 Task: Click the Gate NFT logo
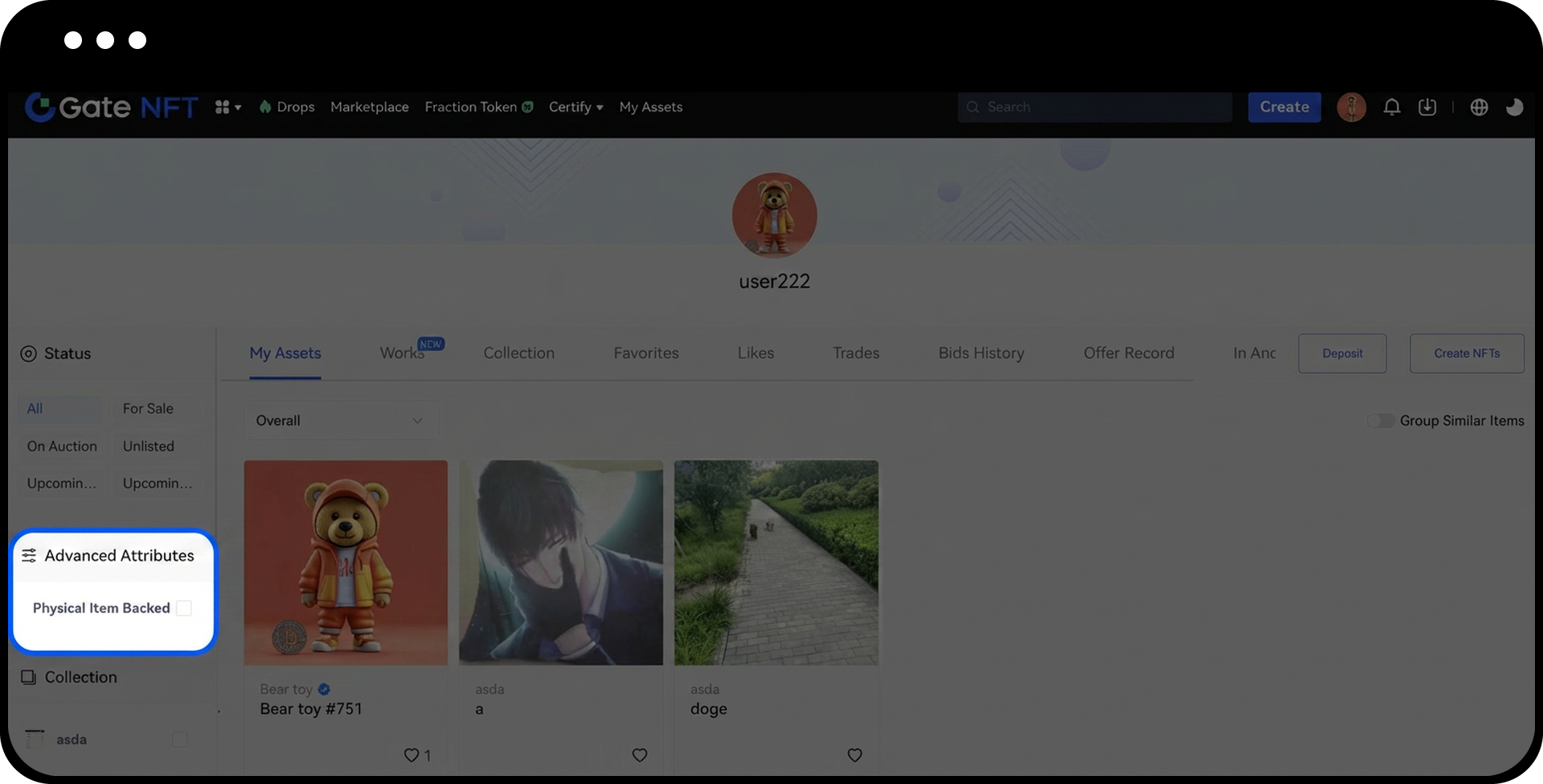(x=112, y=107)
